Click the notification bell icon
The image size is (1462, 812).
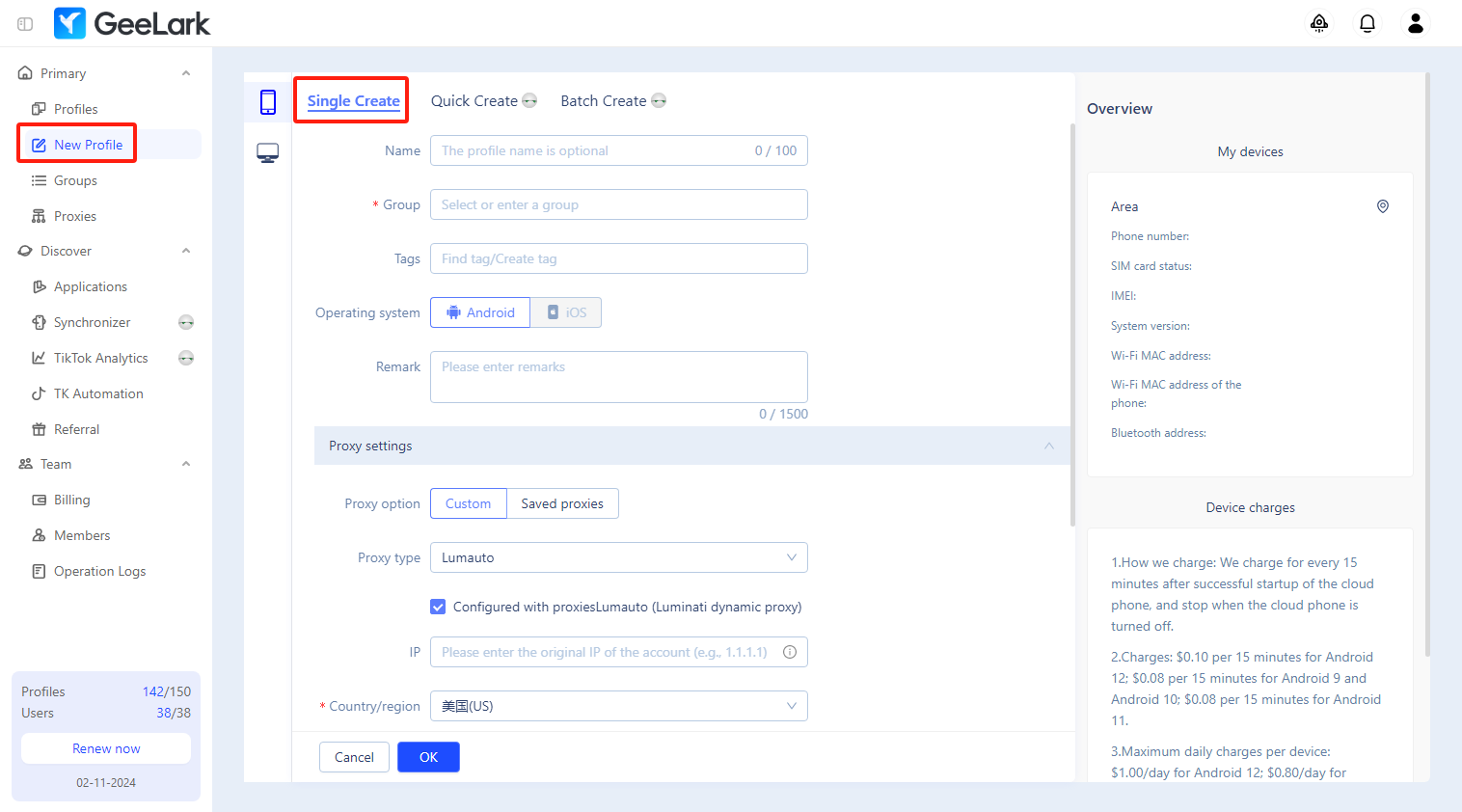click(x=1367, y=23)
